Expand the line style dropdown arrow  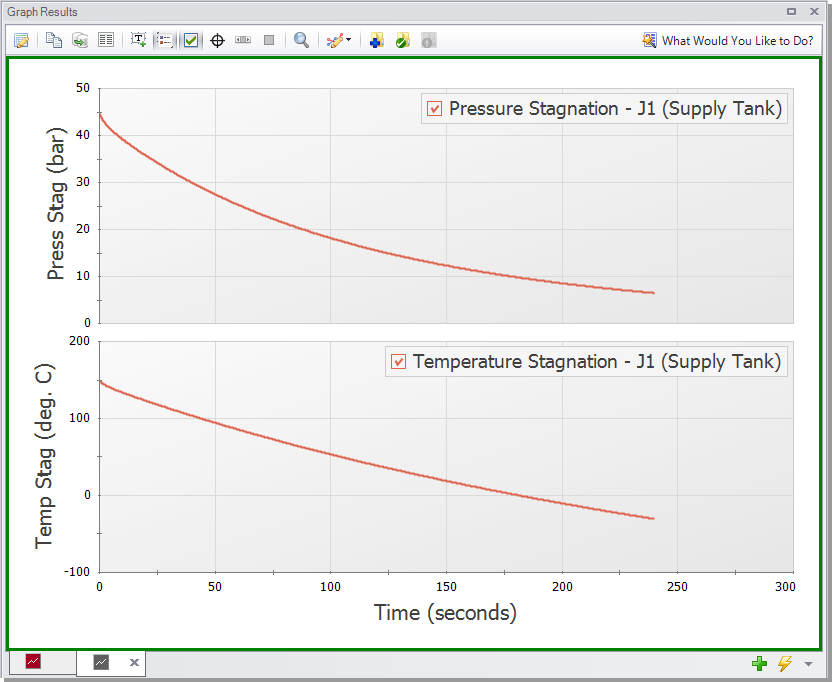(349, 41)
